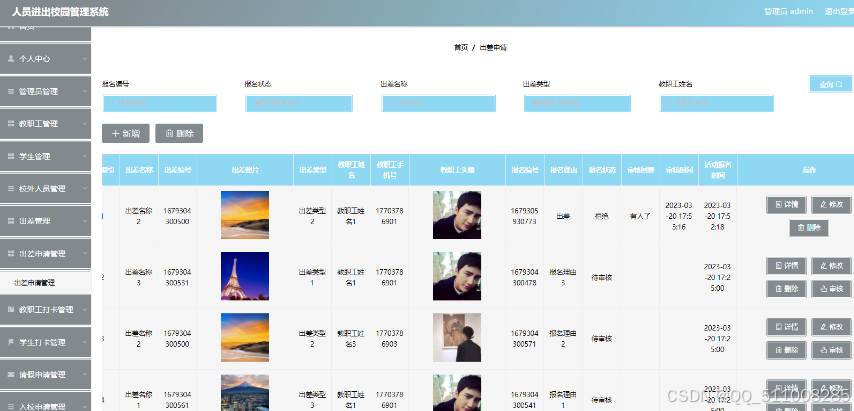Click the 报名编号 search input field
Image resolution: width=854 pixels, height=411 pixels.
[160, 103]
